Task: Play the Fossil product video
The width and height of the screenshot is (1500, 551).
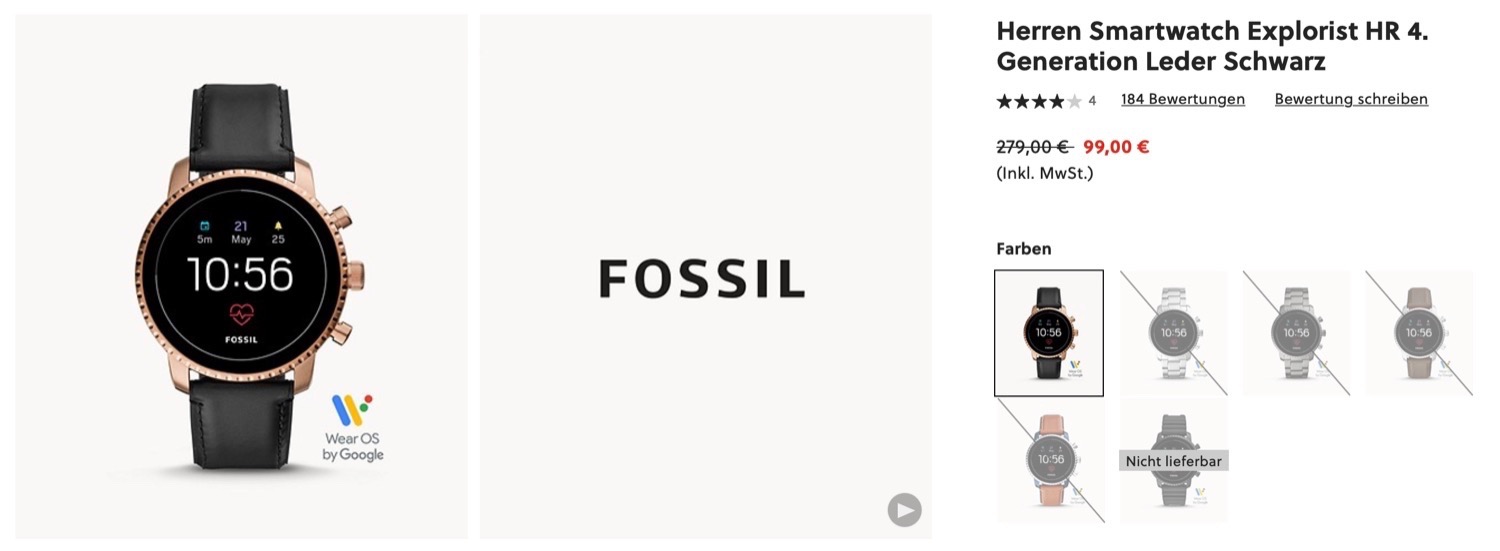Action: pos(904,510)
